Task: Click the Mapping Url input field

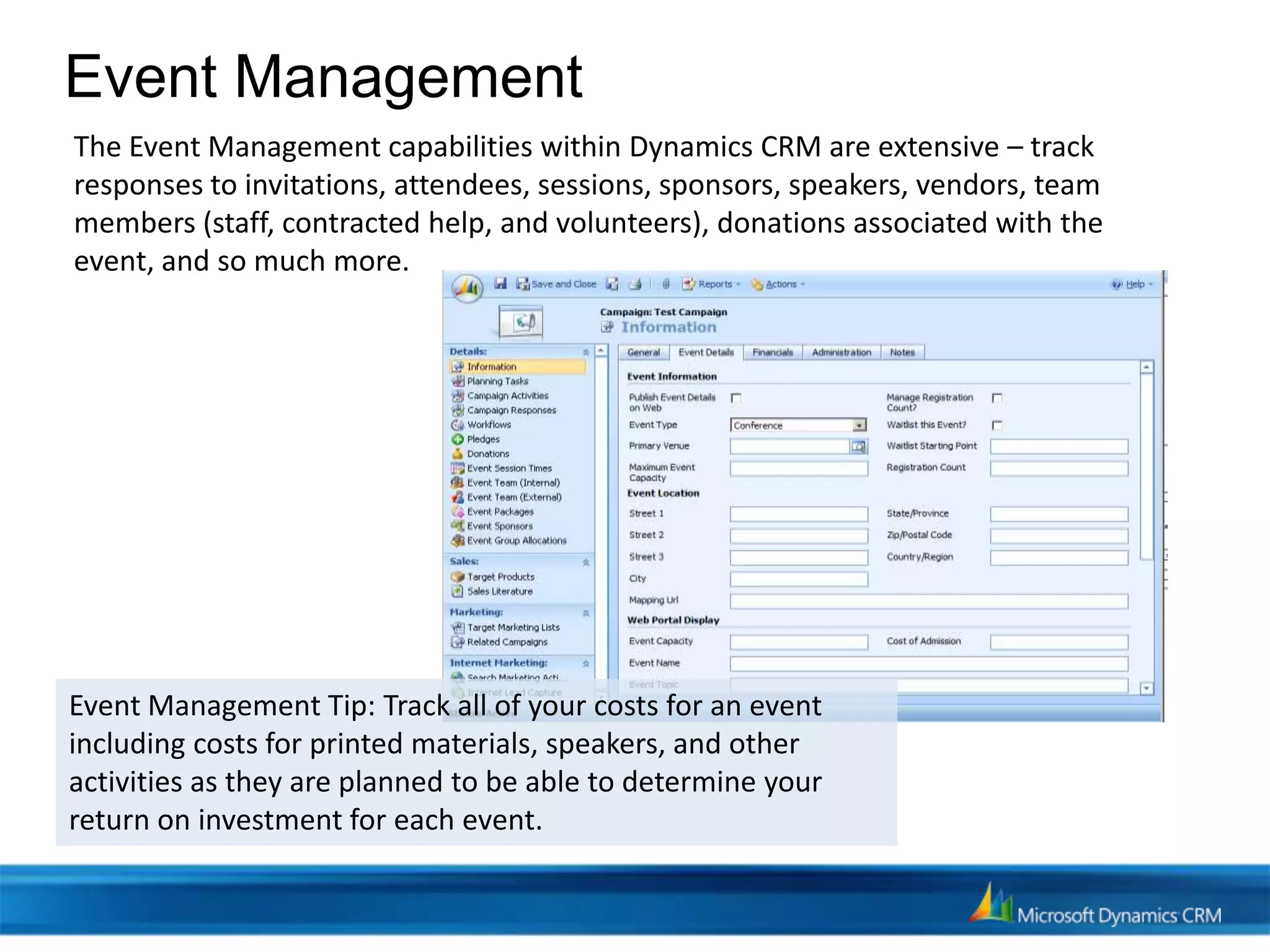Action: tap(928, 601)
